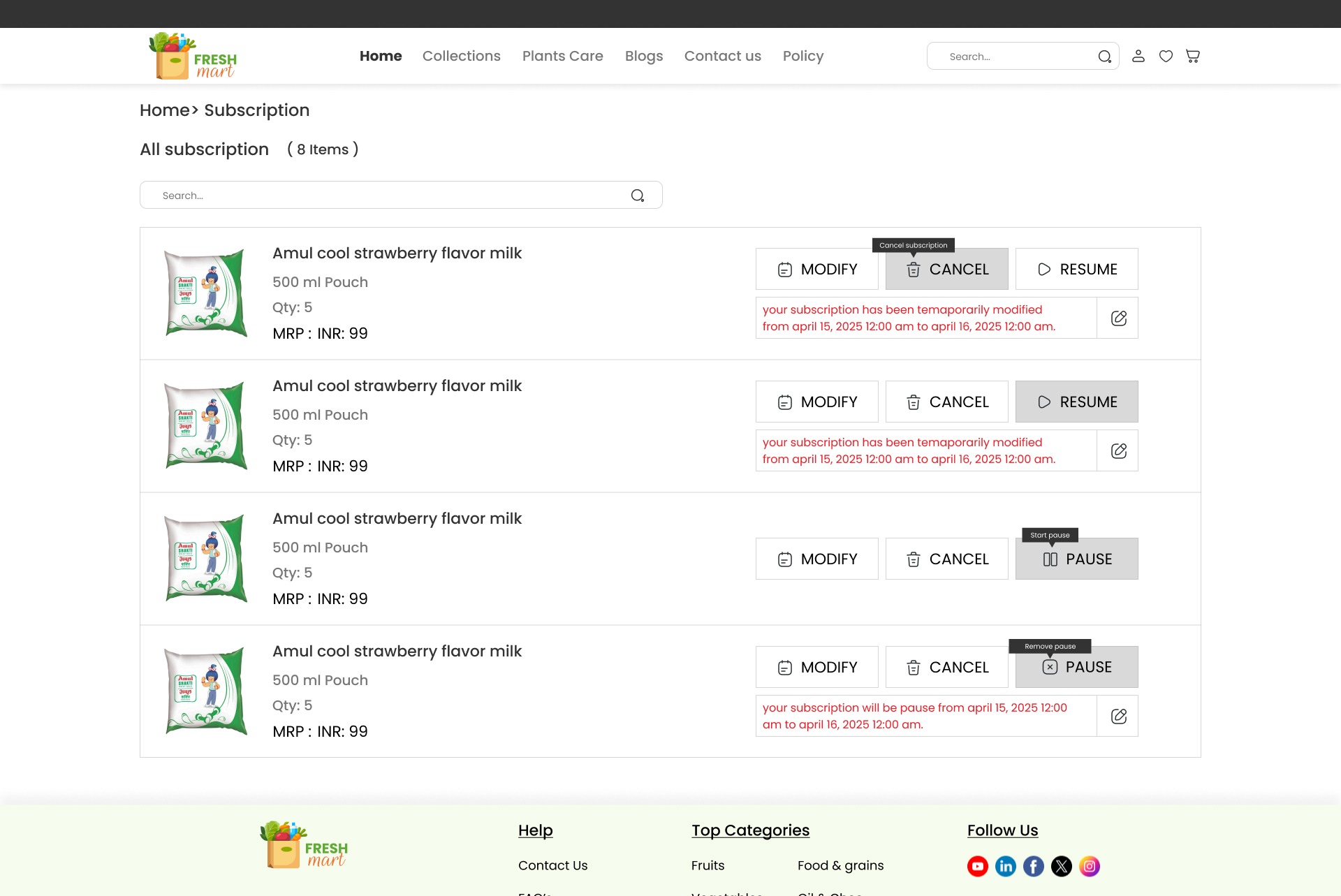The height and width of the screenshot is (896, 1341).
Task: Click the PAUSE button under the Start pause tooltip
Action: pos(1077,559)
